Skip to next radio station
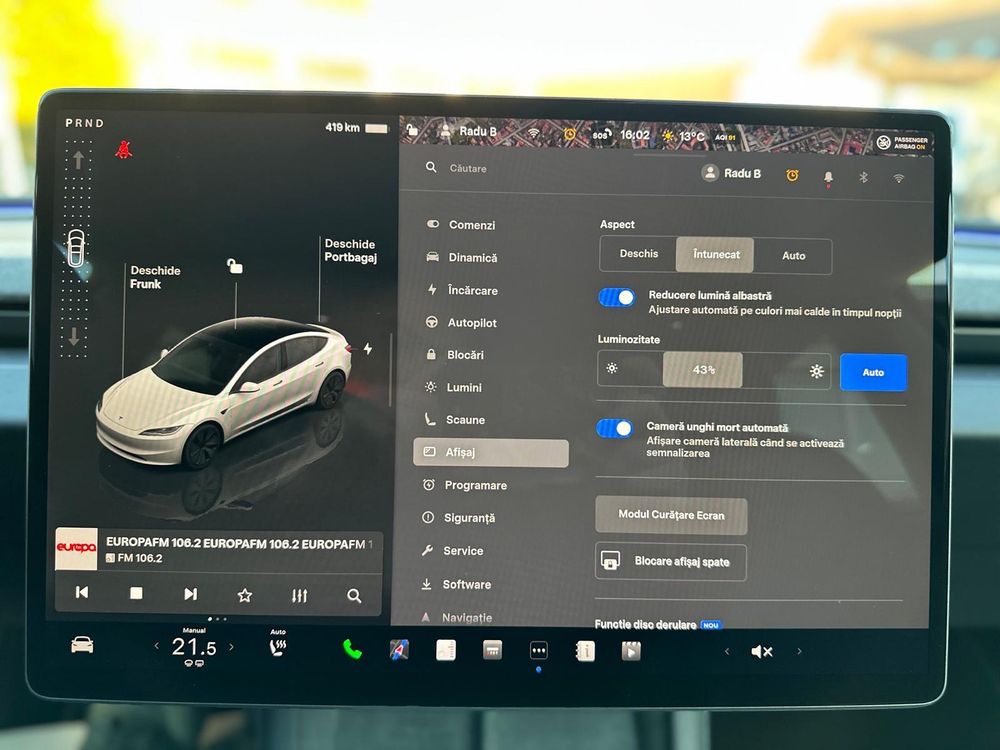The width and height of the screenshot is (1000, 750). [x=190, y=594]
